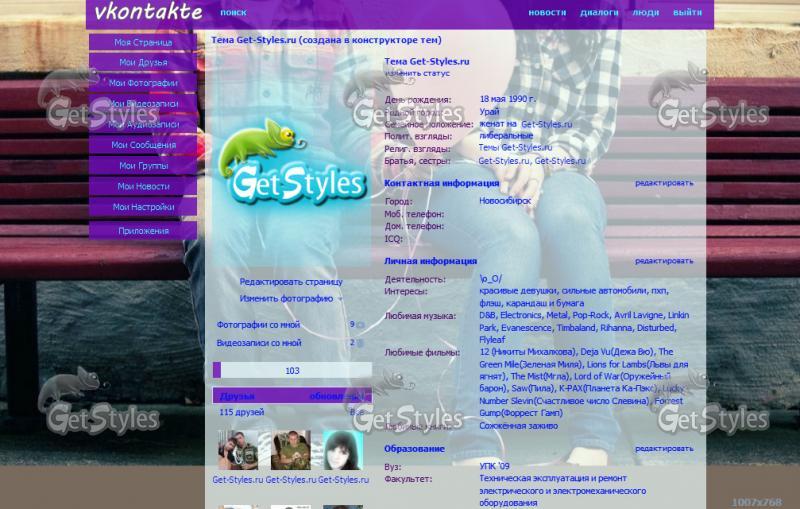The width and height of the screenshot is (800, 509).
Task: Open Моя Страница in the sidebar
Action: (x=143, y=42)
